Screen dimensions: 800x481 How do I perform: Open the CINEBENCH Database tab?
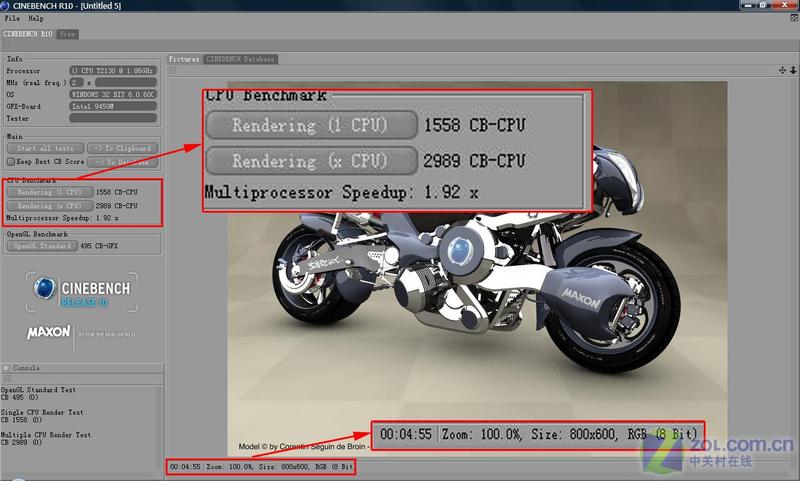240,59
